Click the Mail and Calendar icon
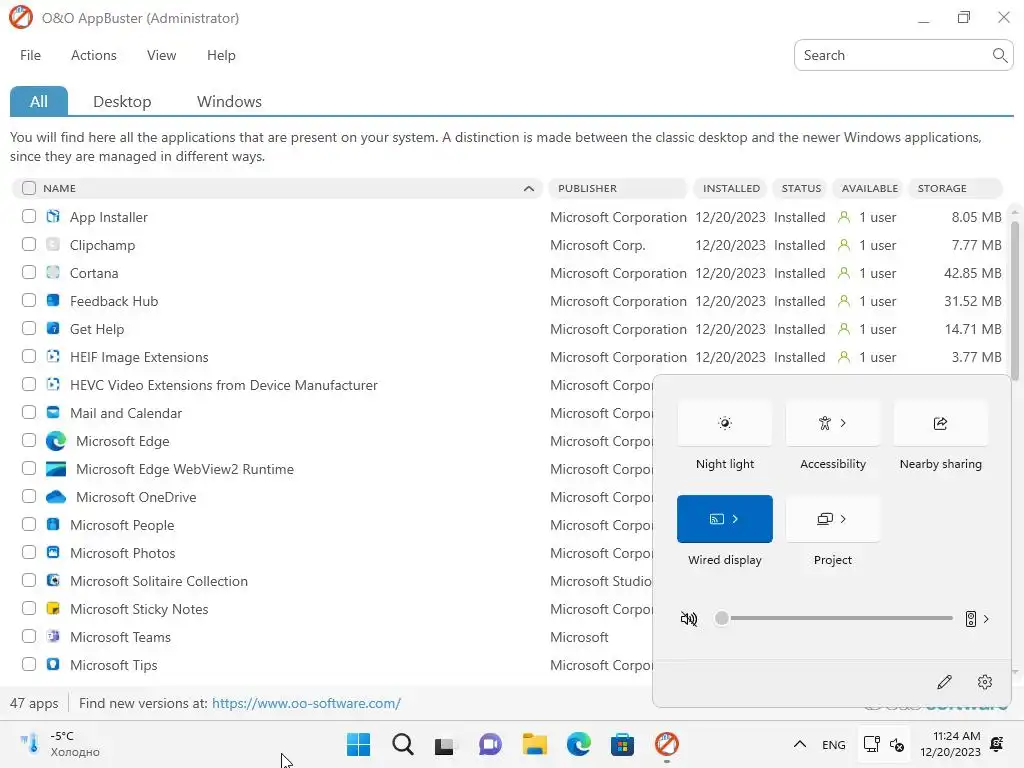 coord(53,413)
